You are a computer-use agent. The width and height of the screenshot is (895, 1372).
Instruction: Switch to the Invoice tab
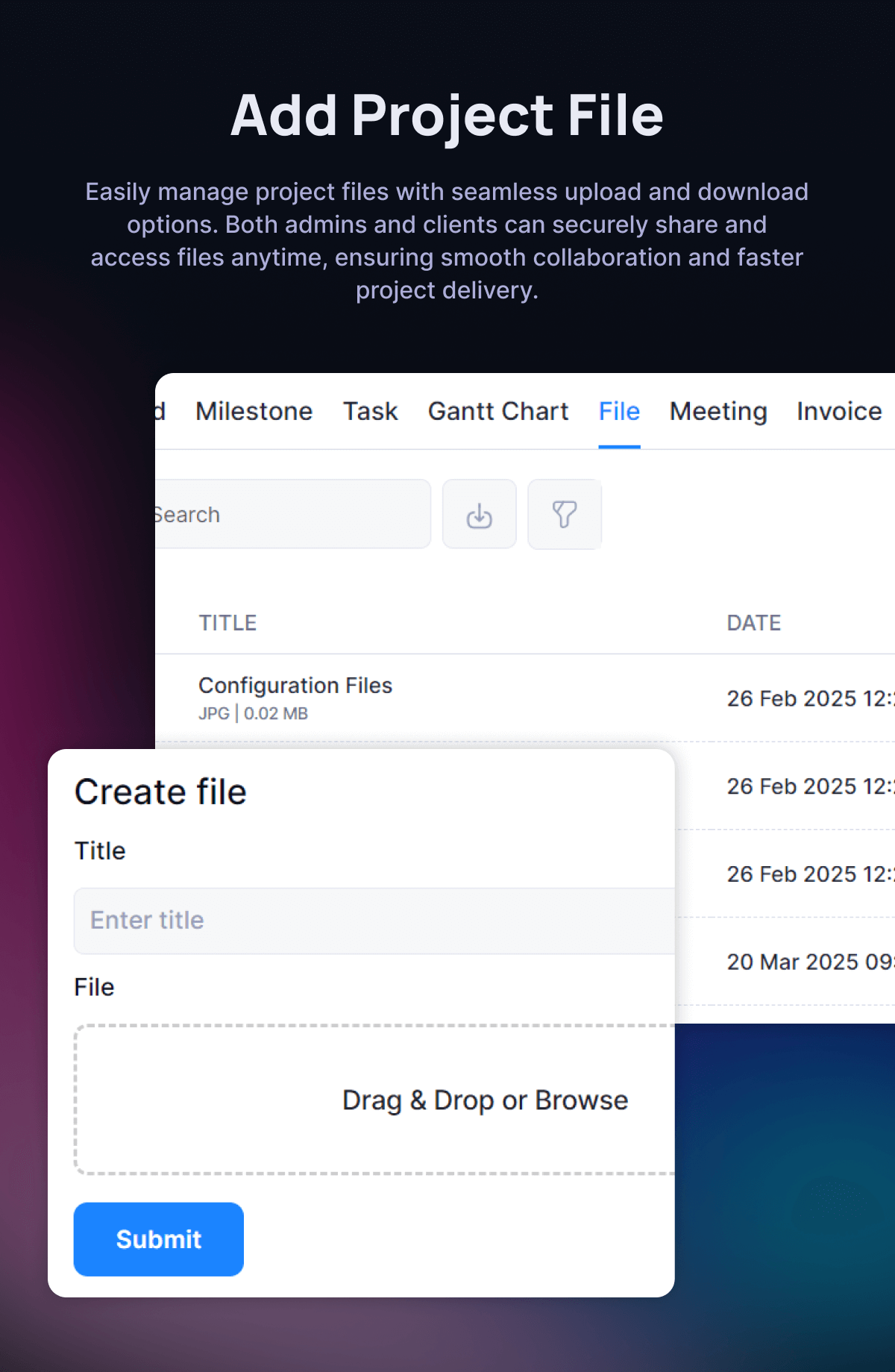(839, 411)
